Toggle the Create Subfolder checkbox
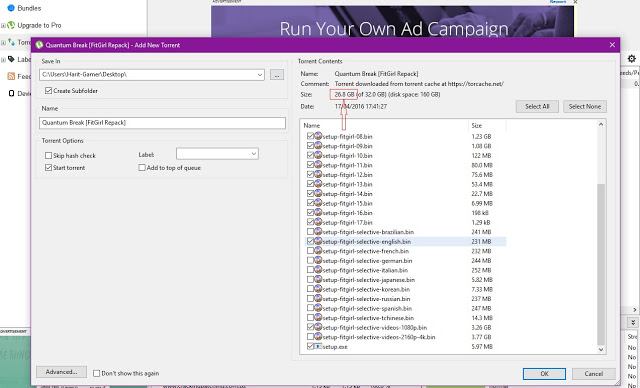This screenshot has width=640, height=388. coord(49,91)
